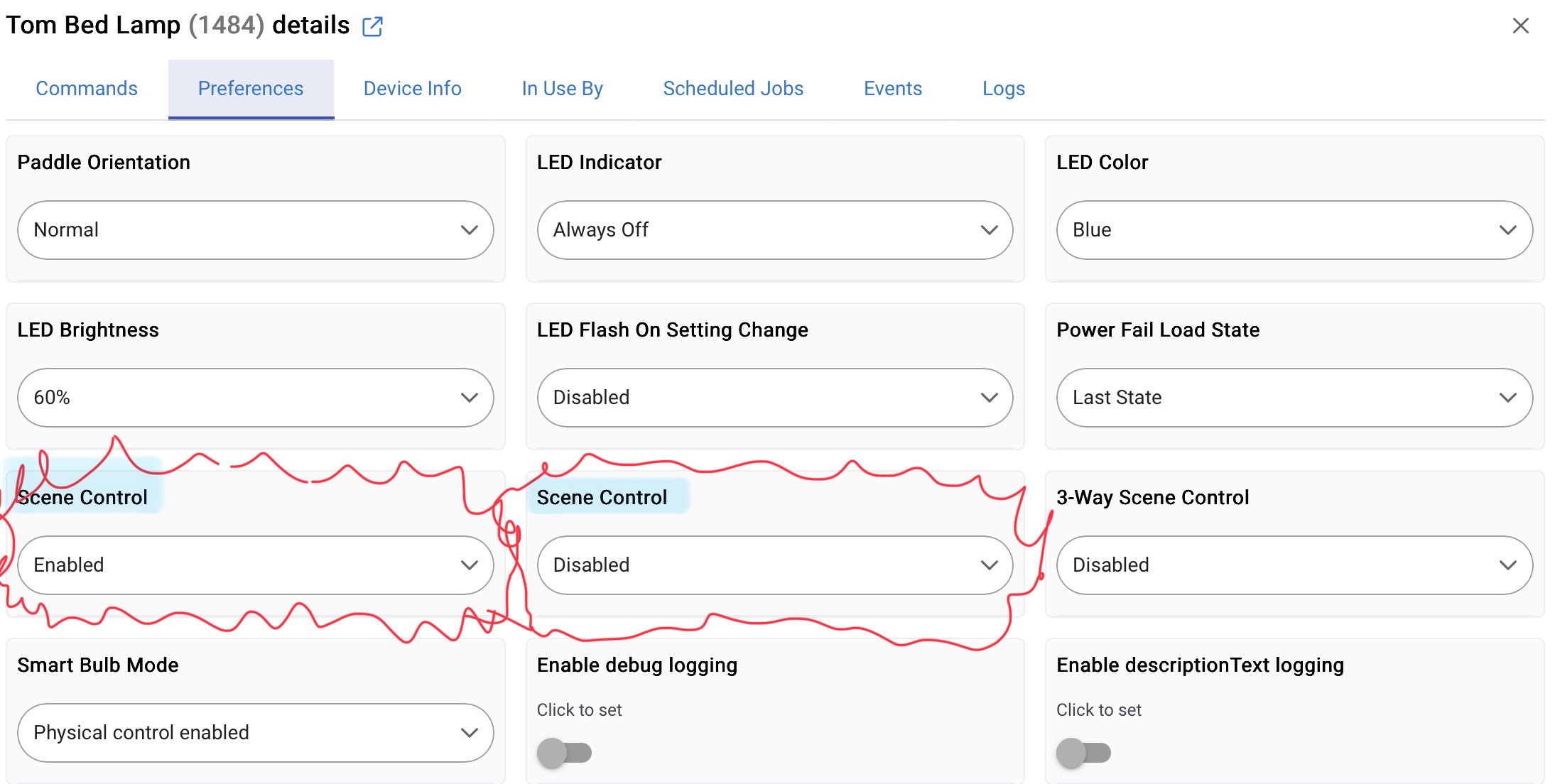This screenshot has height=784, width=1555.
Task: Toggle Enable debug logging switch
Action: click(x=564, y=753)
